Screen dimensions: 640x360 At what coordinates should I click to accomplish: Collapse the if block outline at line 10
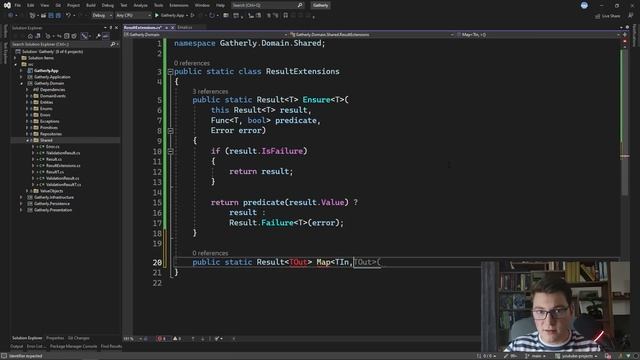click(170, 151)
